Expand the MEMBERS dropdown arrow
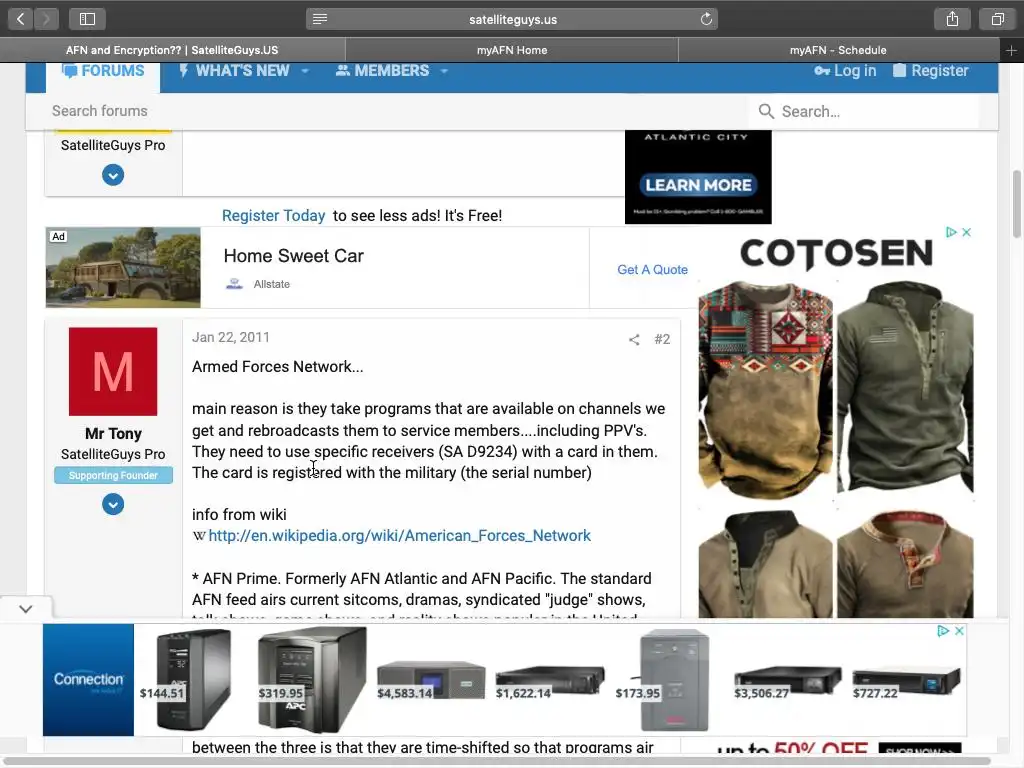The image size is (1024, 768). (444, 71)
